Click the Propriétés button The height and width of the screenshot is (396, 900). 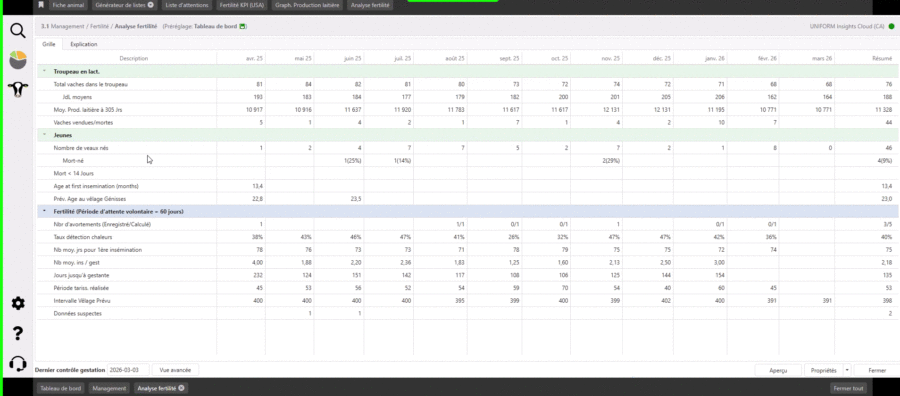823,371
